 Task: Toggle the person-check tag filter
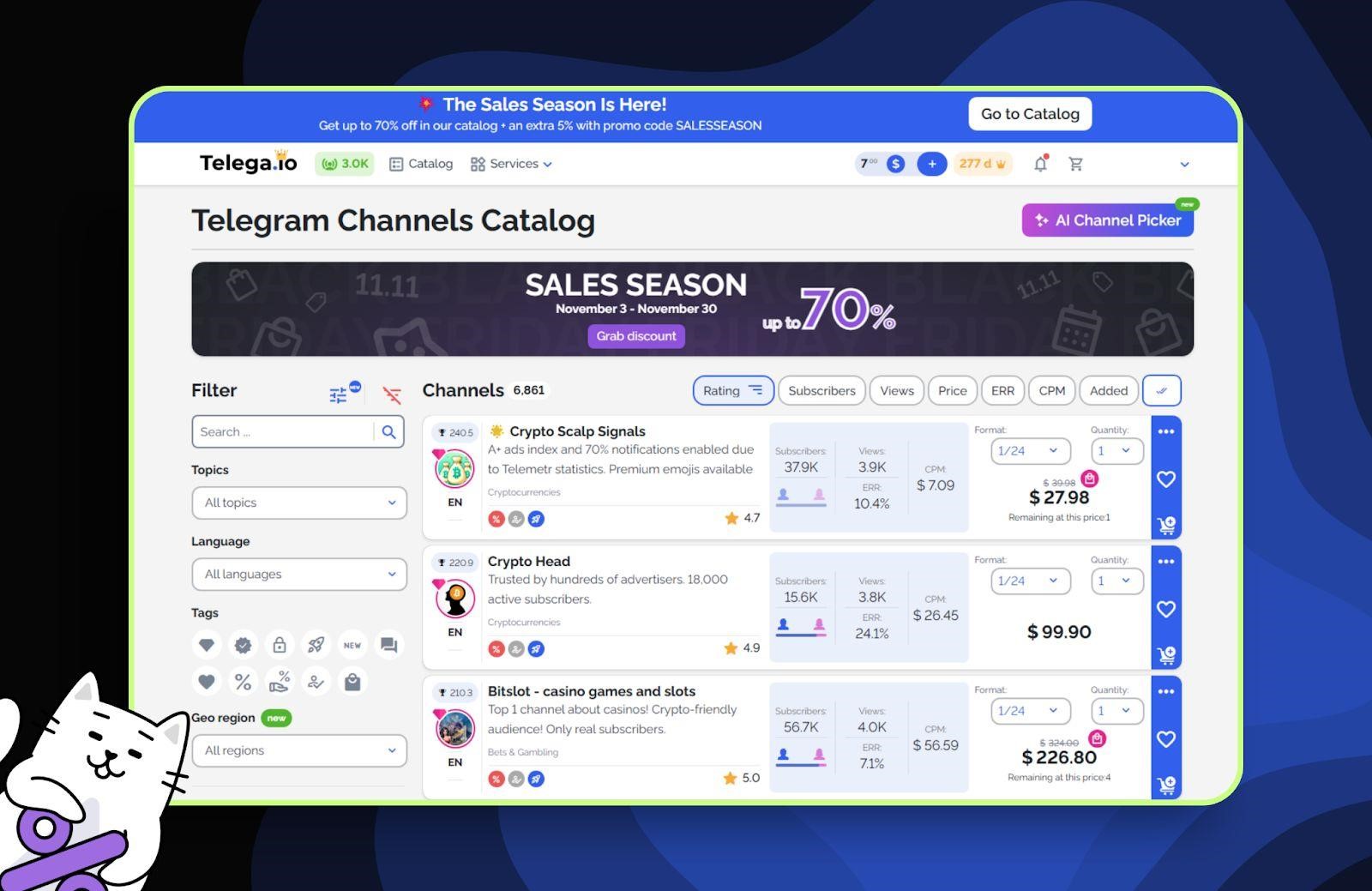click(x=316, y=682)
